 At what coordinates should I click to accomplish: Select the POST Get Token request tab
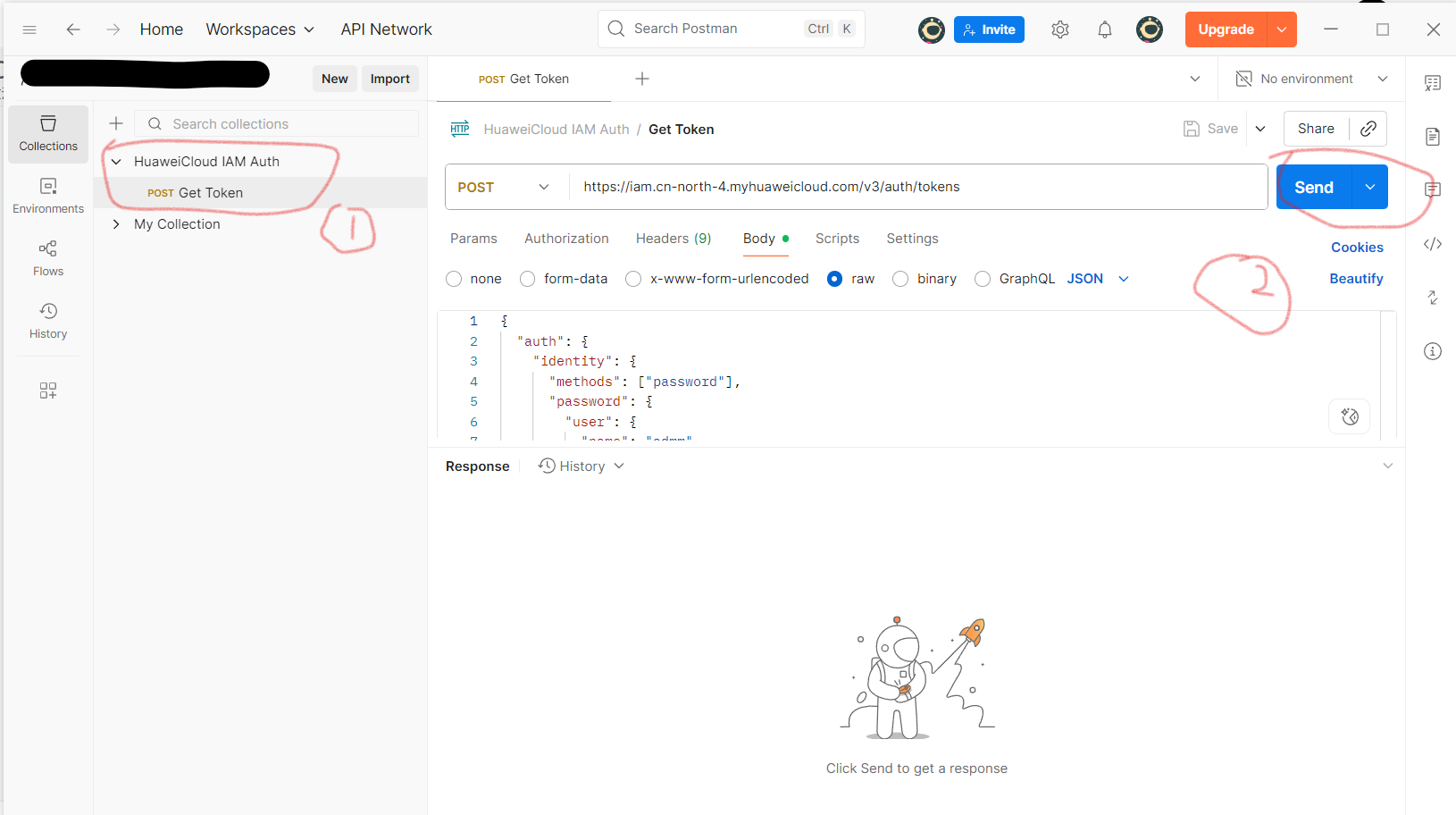(523, 79)
